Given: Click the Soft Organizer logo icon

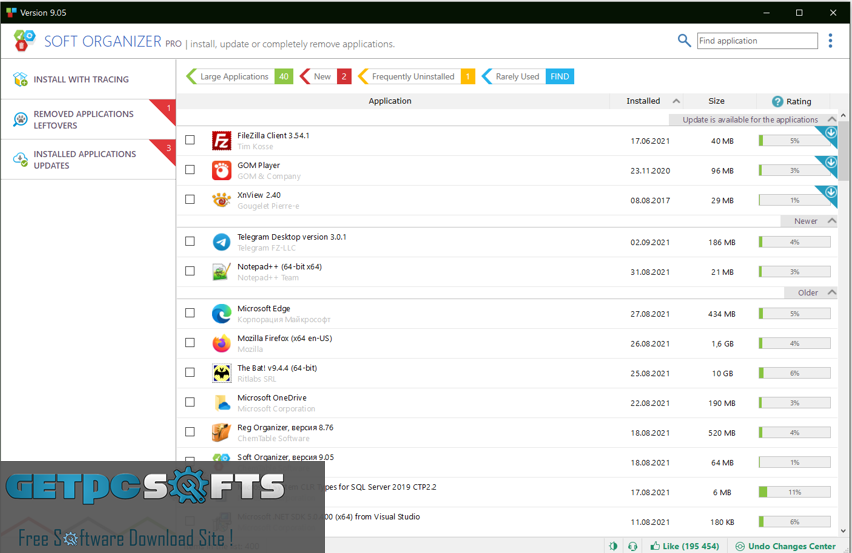Looking at the screenshot, I should pos(24,41).
